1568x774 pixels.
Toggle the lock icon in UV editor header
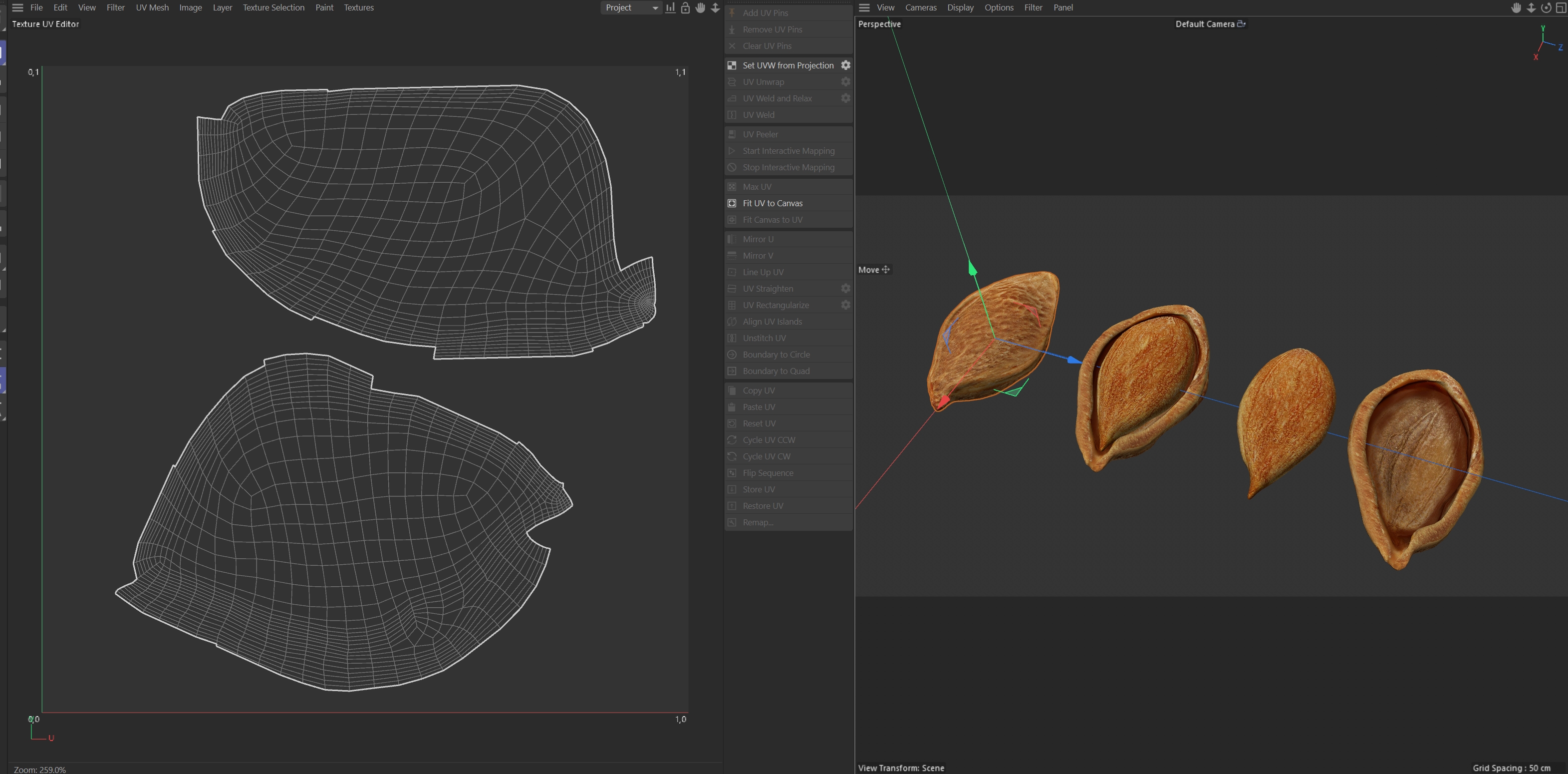point(685,8)
